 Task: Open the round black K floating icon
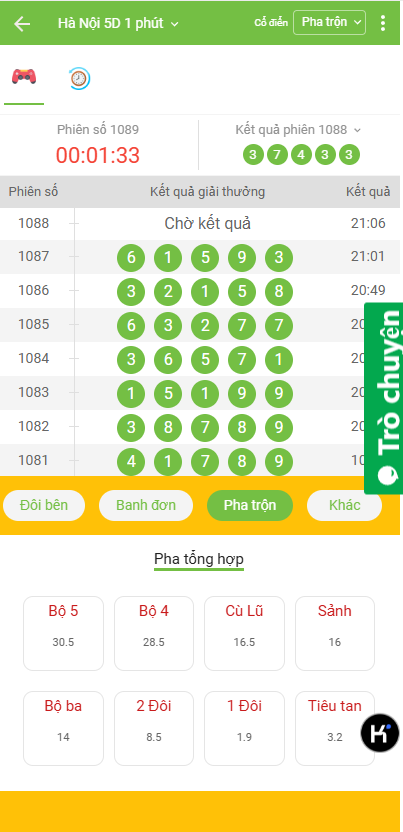coord(380,733)
